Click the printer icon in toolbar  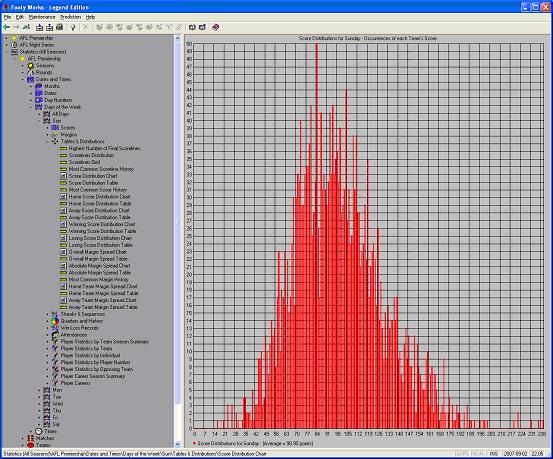(60, 27)
